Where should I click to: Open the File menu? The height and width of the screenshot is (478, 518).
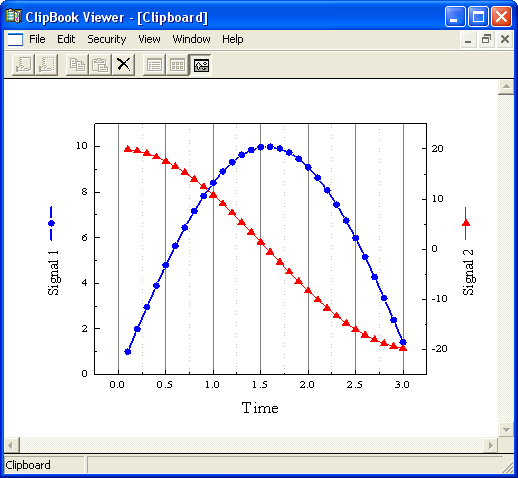(x=37, y=39)
